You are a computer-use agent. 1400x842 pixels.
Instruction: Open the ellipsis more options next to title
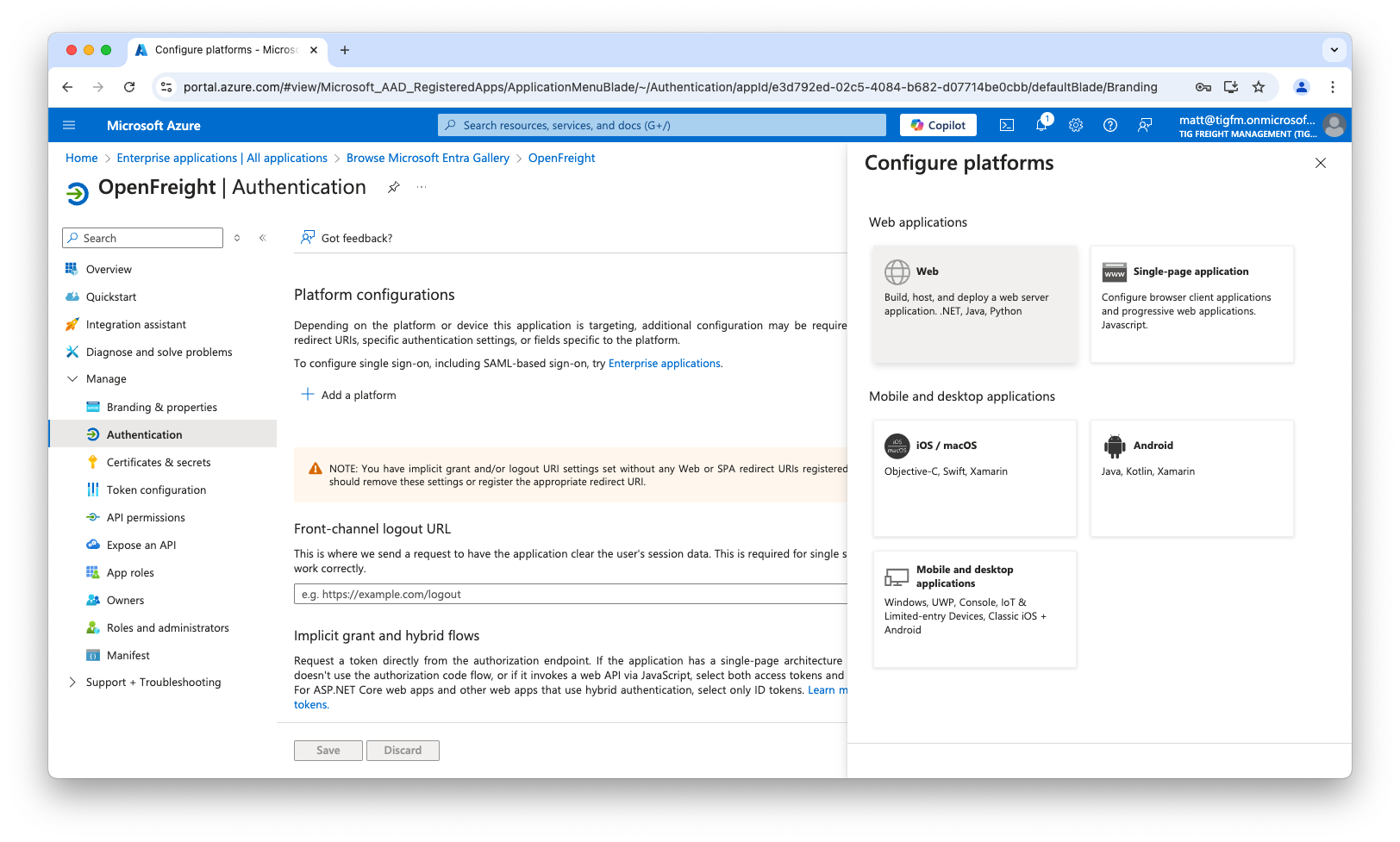pos(422,187)
